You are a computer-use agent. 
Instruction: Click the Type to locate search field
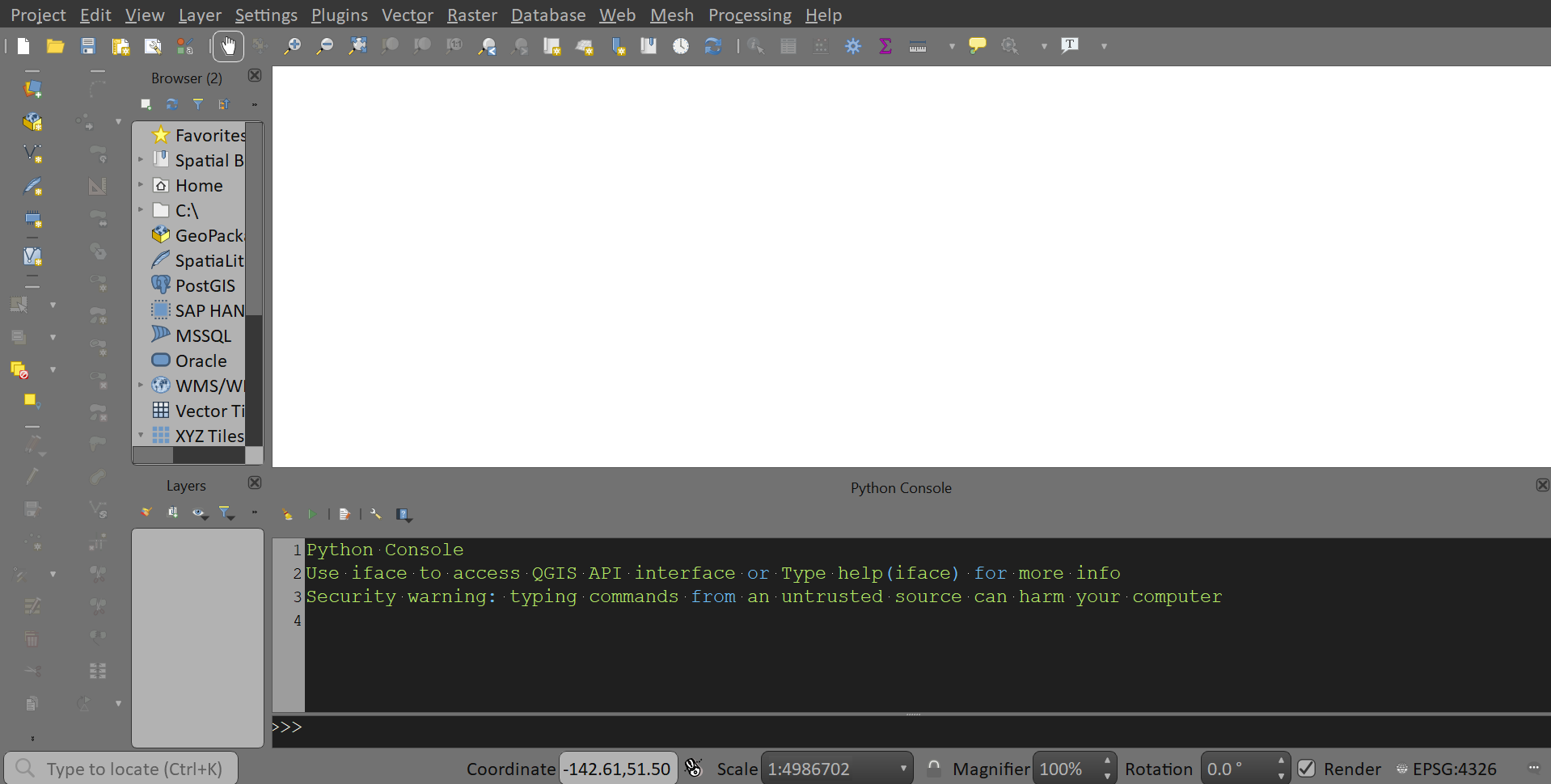(121, 769)
